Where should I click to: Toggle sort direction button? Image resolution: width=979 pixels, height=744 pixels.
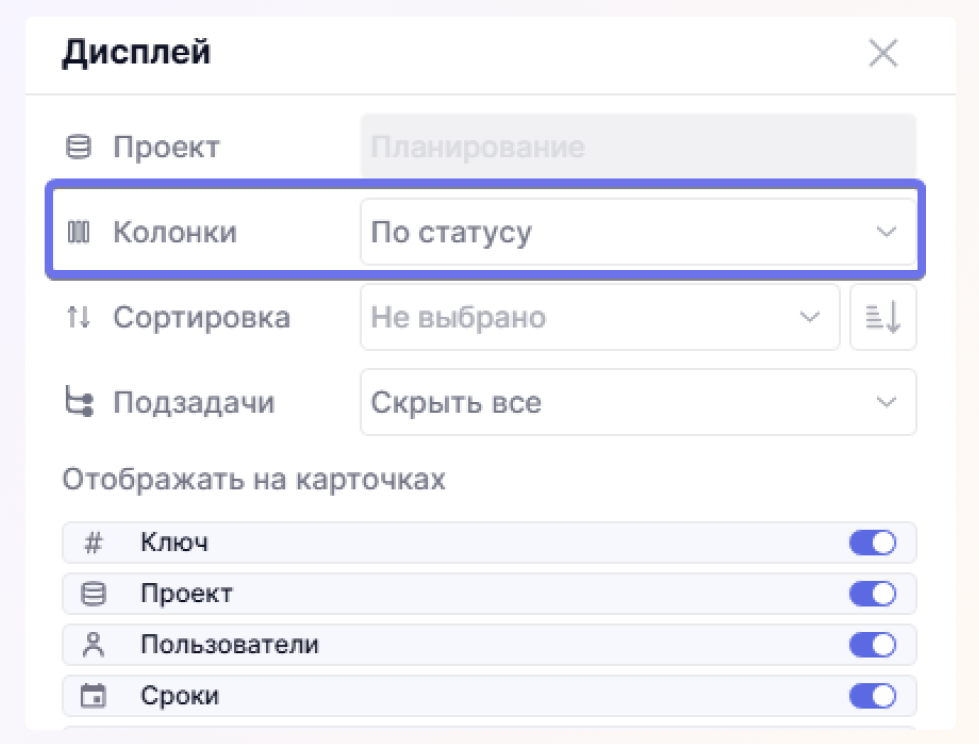(x=883, y=318)
